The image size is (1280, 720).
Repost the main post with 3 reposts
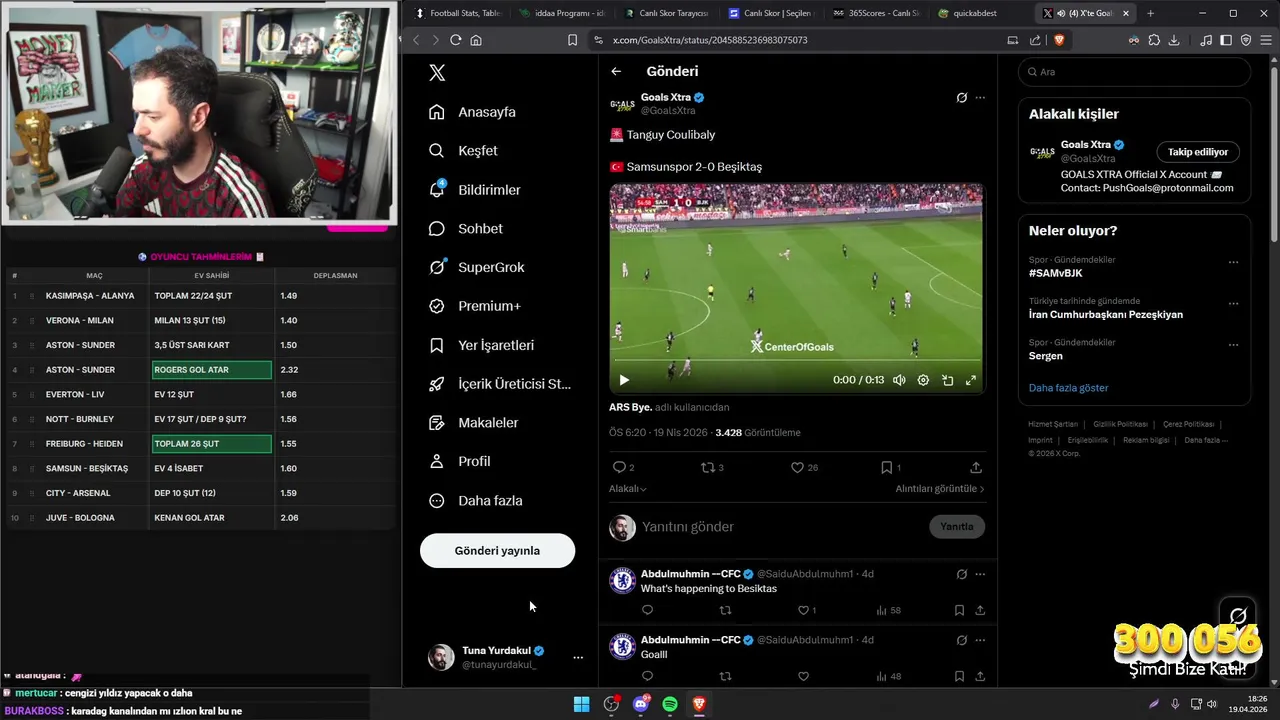[x=712, y=467]
